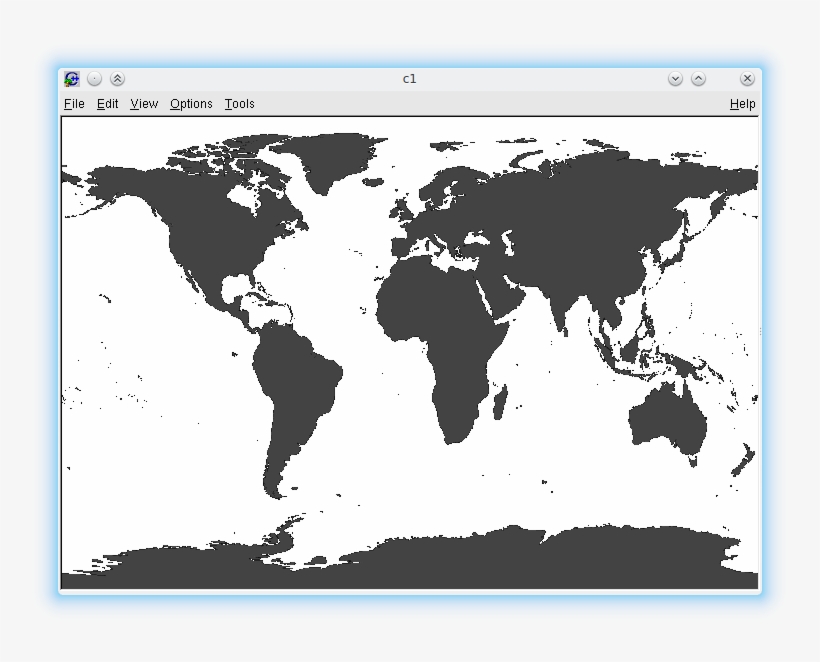Screen dimensions: 820x662
Task: Close the c1 window
Action: pos(747,78)
